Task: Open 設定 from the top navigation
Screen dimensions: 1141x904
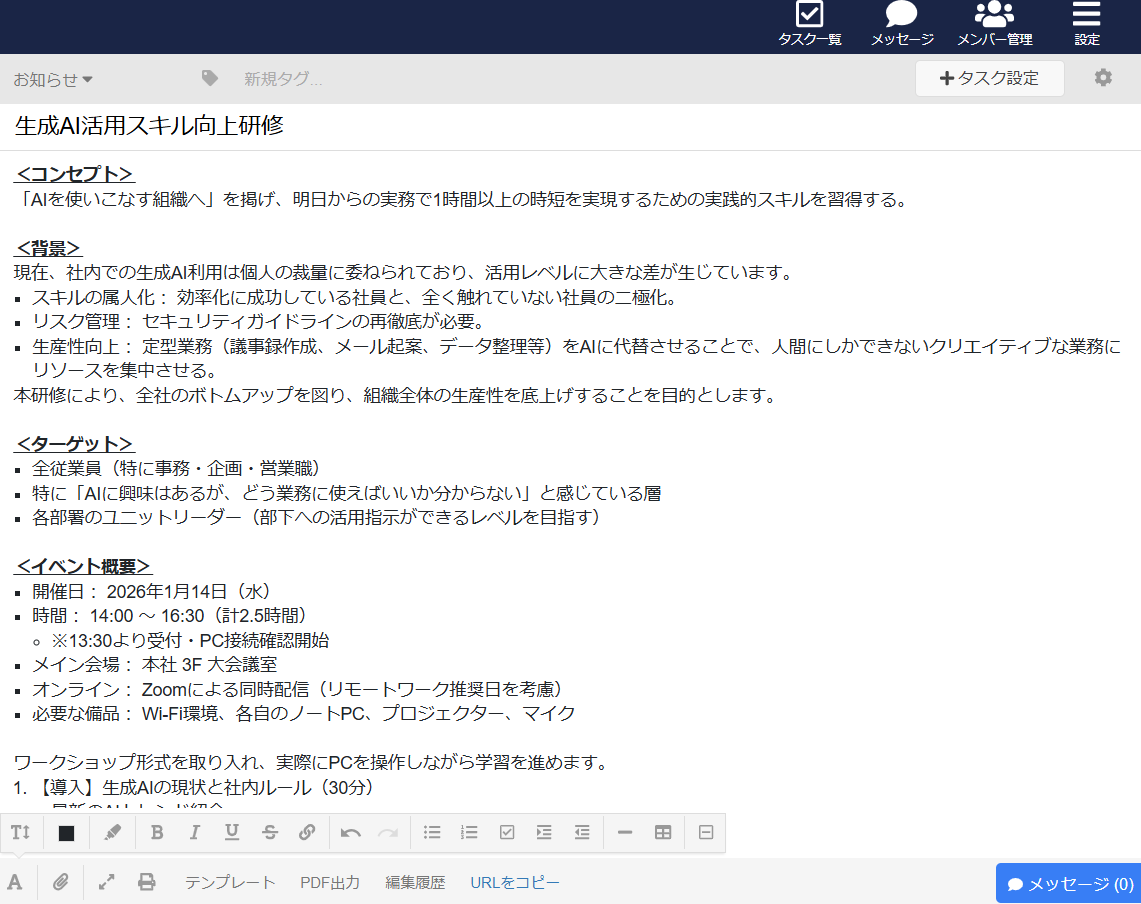Action: click(x=1085, y=25)
